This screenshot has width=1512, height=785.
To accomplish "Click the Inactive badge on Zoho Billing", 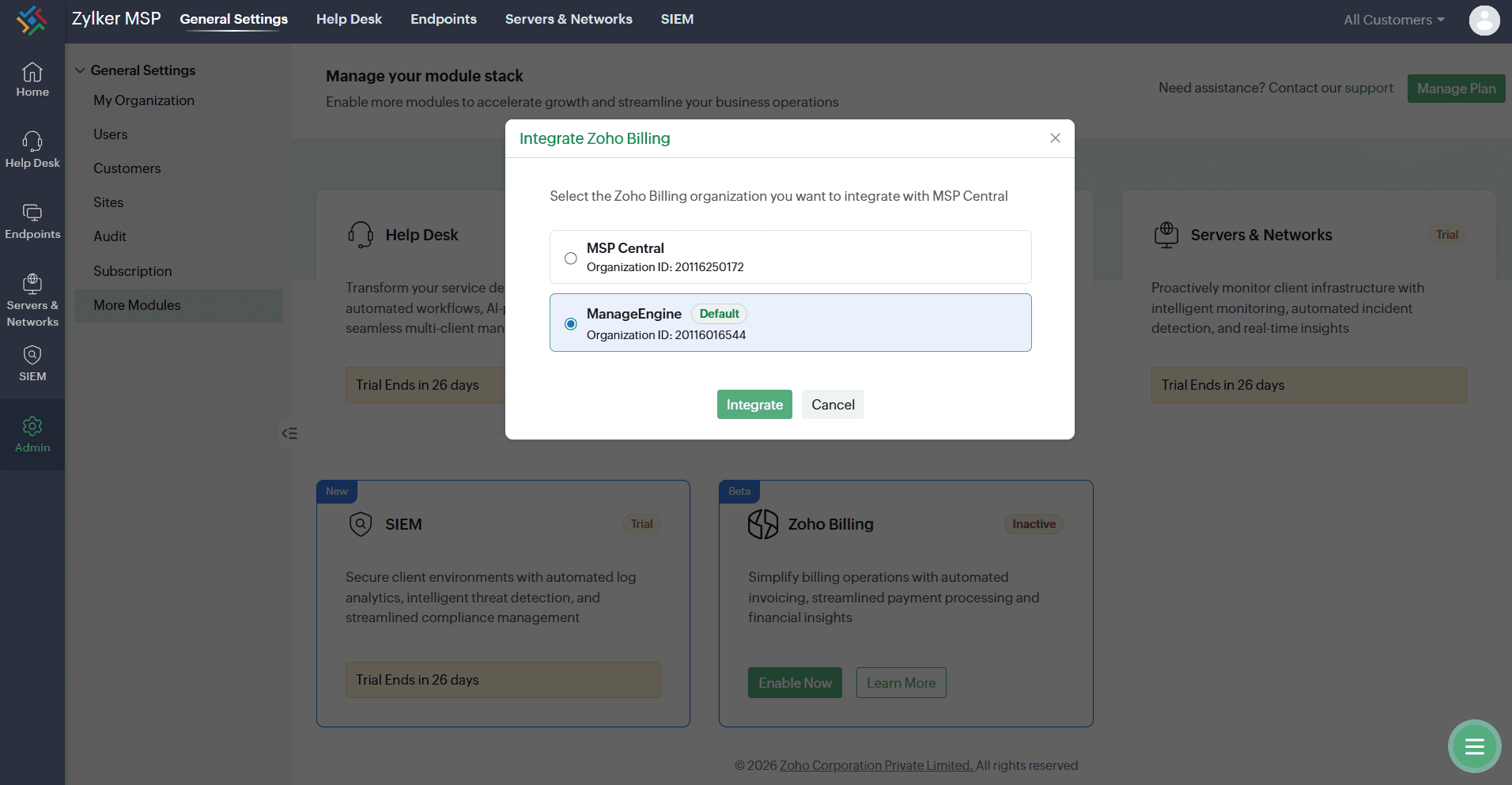I will point(1034,524).
